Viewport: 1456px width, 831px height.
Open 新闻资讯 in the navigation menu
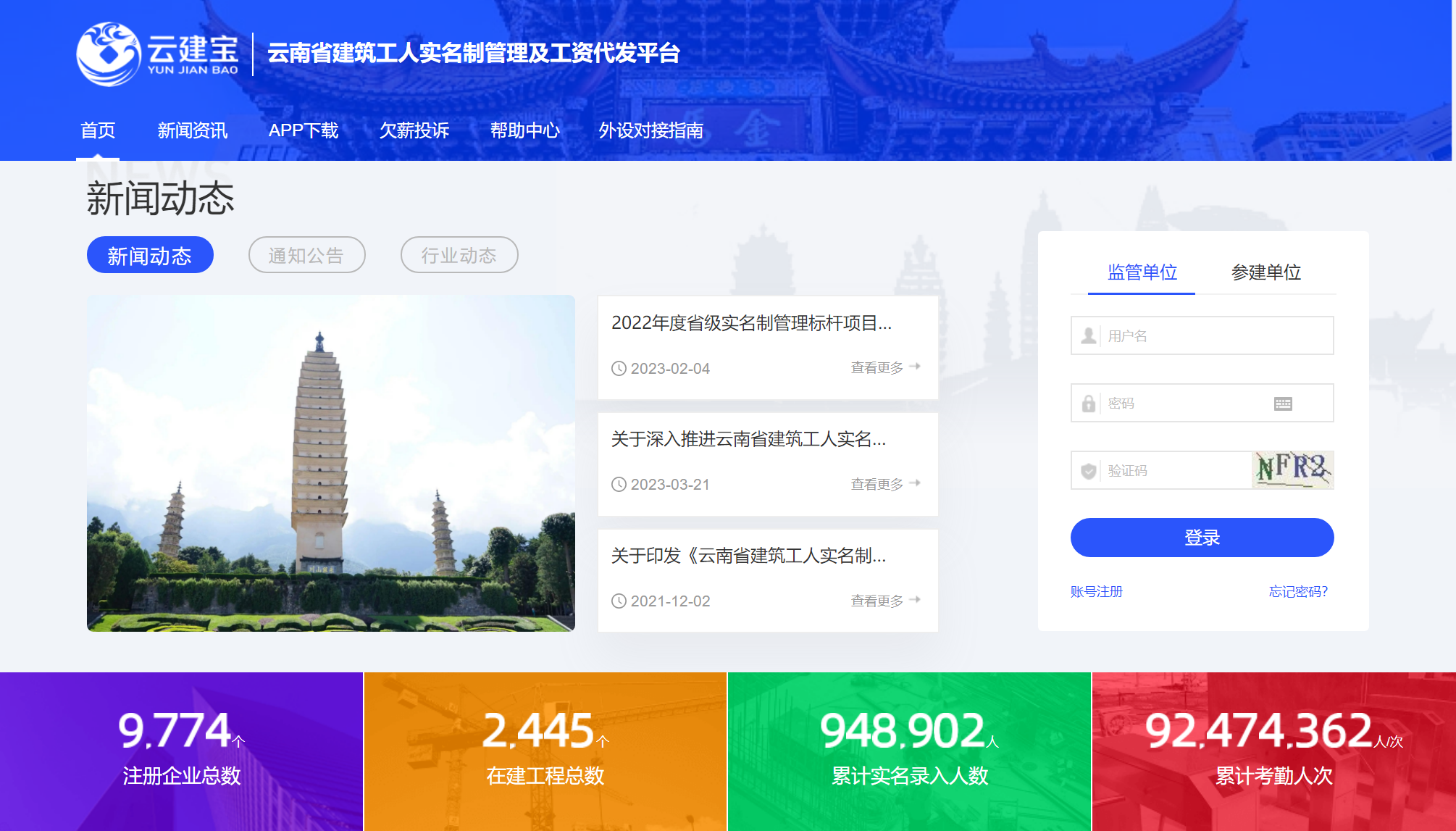[x=192, y=130]
